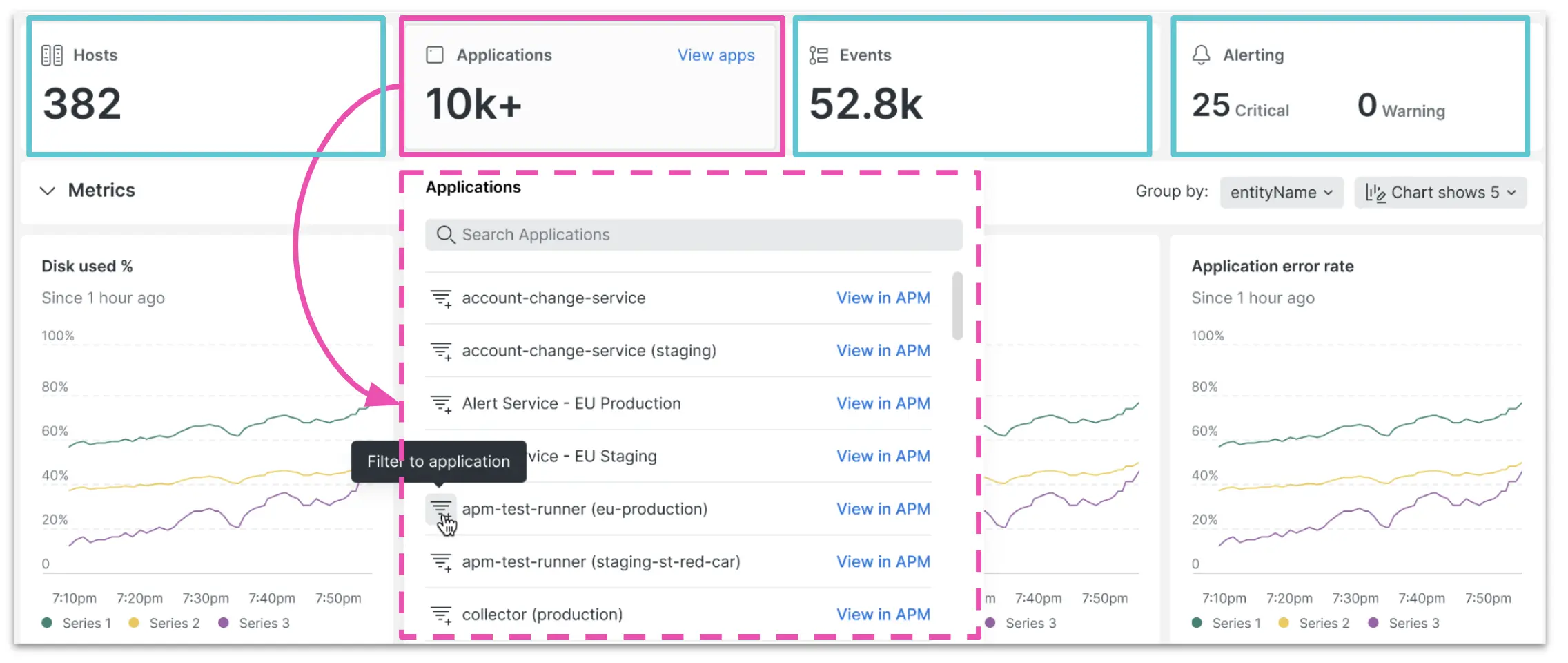Collapse the Metrics section chevron
1568x663 pixels.
pyautogui.click(x=48, y=191)
